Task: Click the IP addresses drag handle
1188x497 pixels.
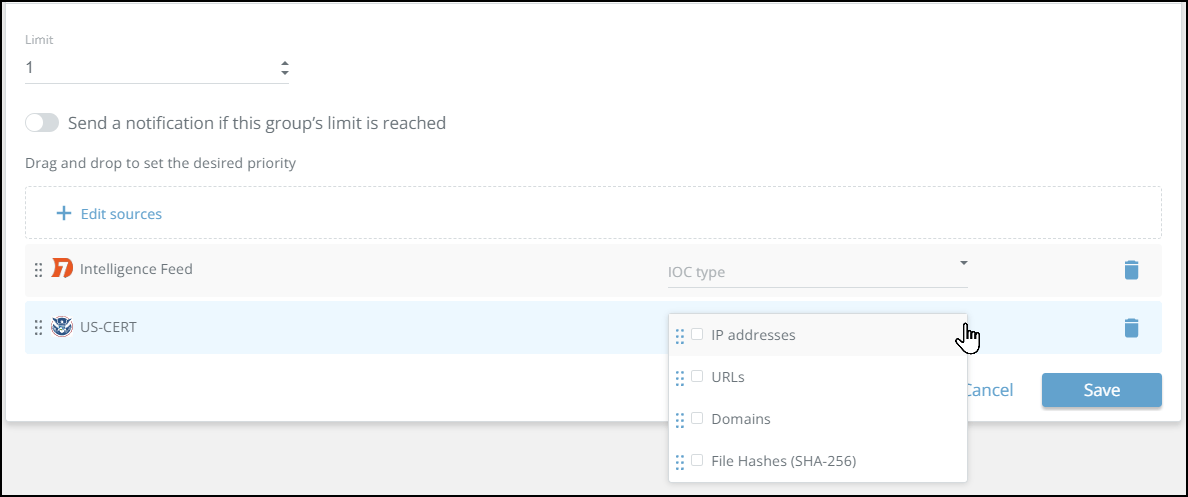Action: pyautogui.click(x=680, y=336)
